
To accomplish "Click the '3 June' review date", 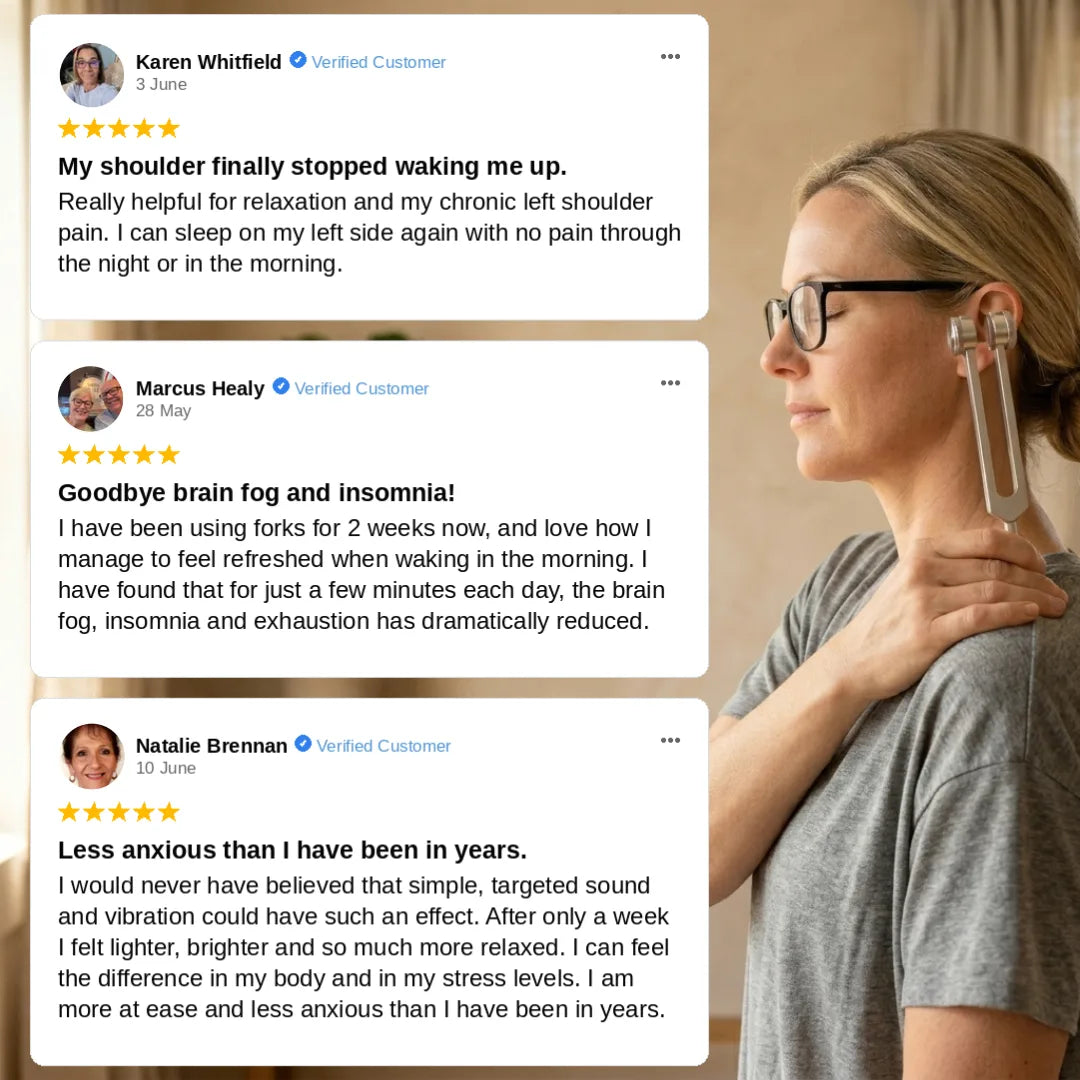I will 161,84.
